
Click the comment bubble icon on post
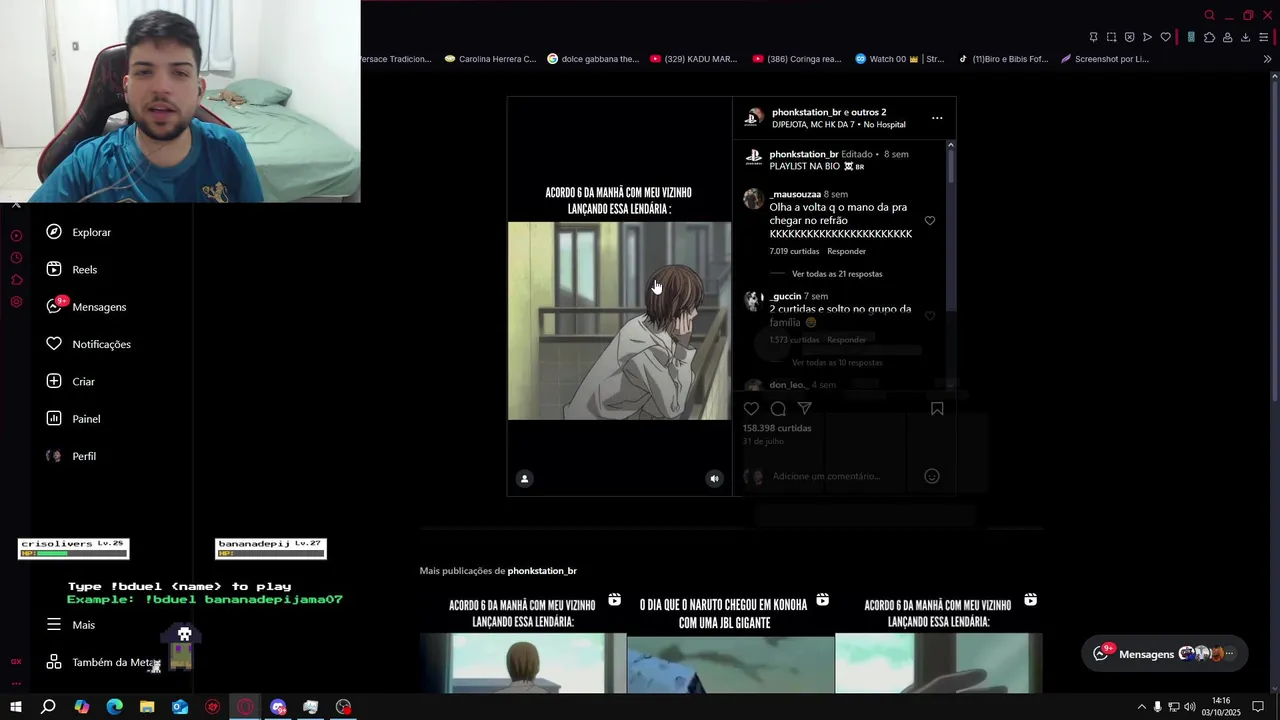tap(778, 408)
